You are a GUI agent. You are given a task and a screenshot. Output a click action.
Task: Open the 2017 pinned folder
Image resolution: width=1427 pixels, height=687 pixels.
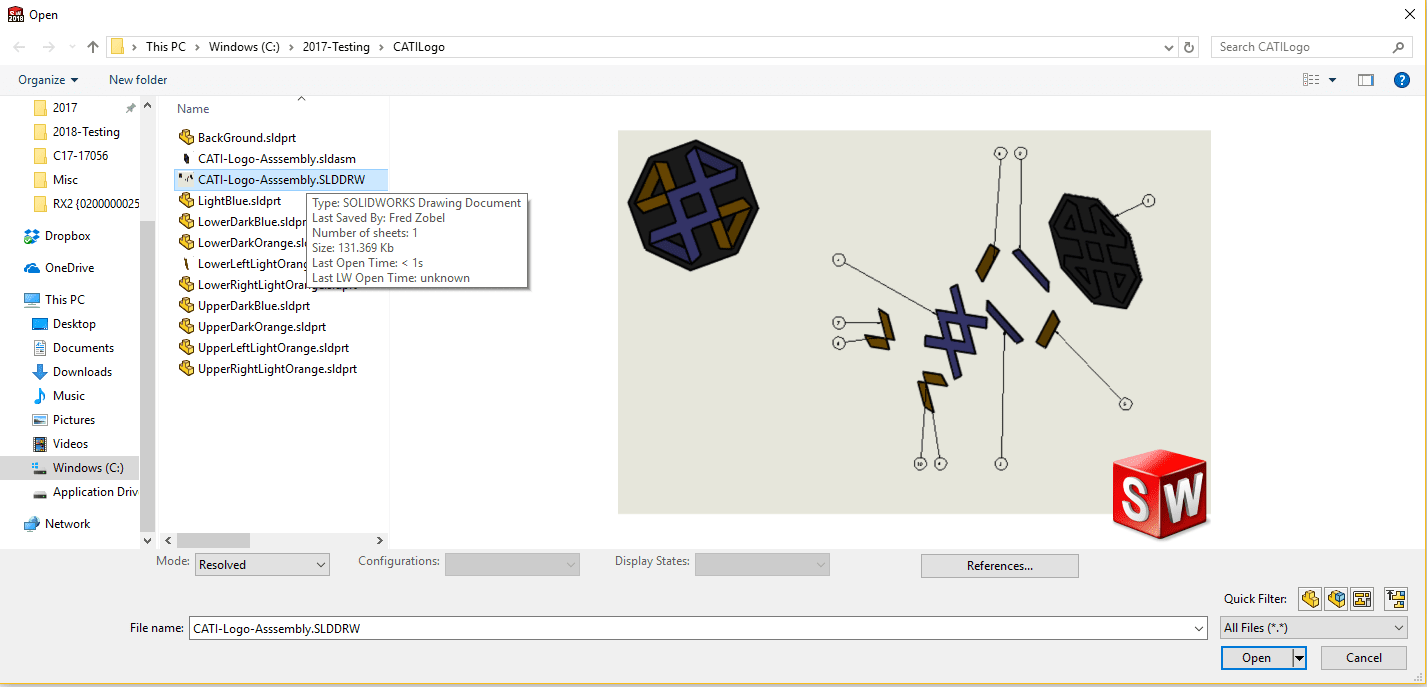pos(65,108)
